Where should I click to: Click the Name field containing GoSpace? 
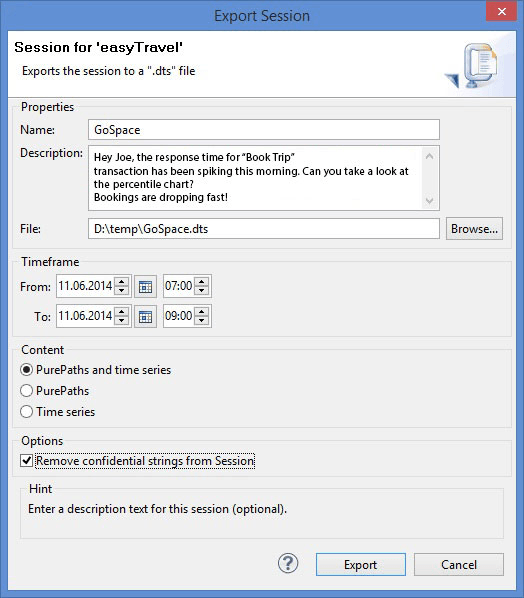pyautogui.click(x=264, y=130)
